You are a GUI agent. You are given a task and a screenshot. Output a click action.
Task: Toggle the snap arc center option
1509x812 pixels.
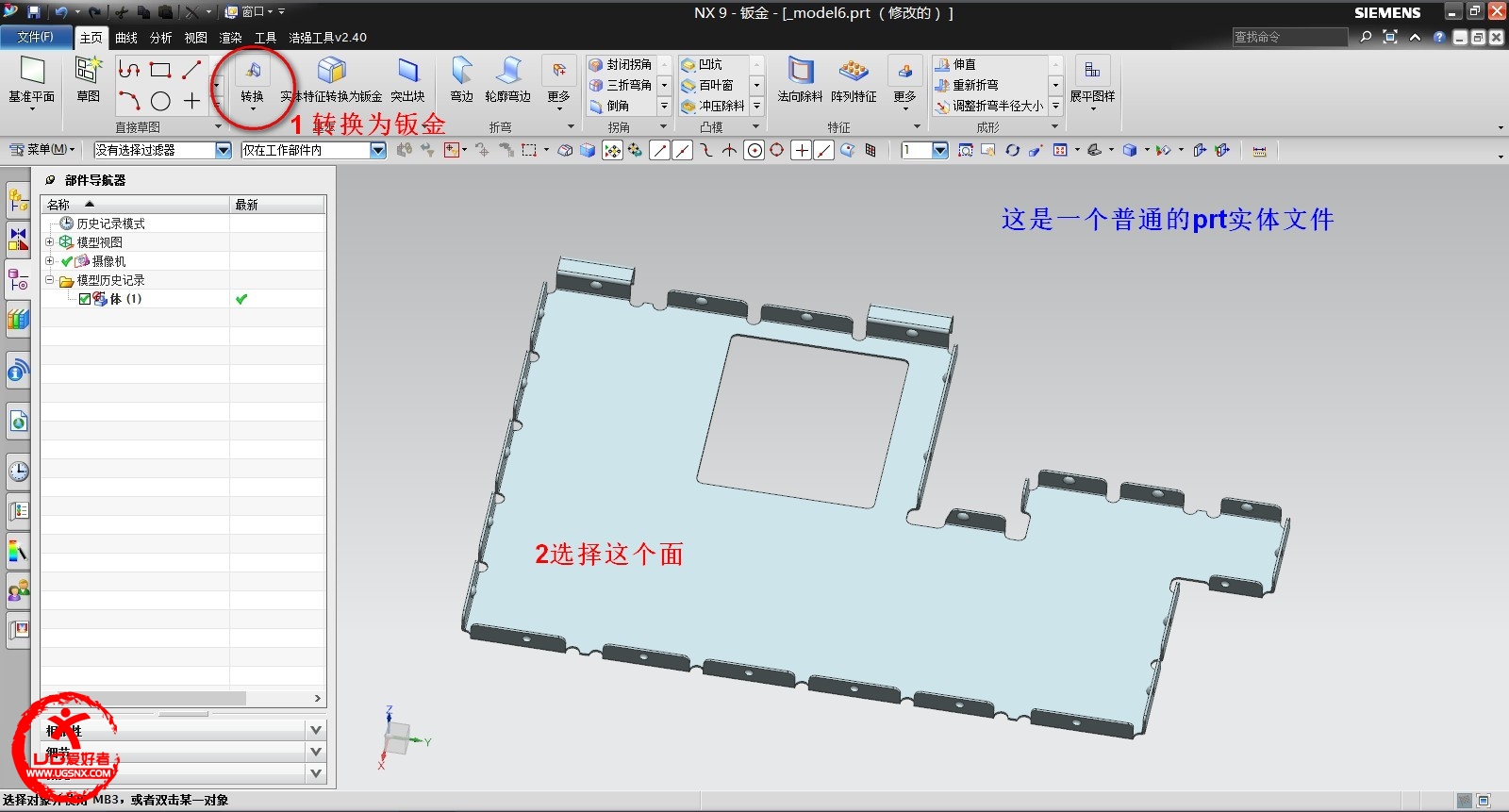(754, 150)
